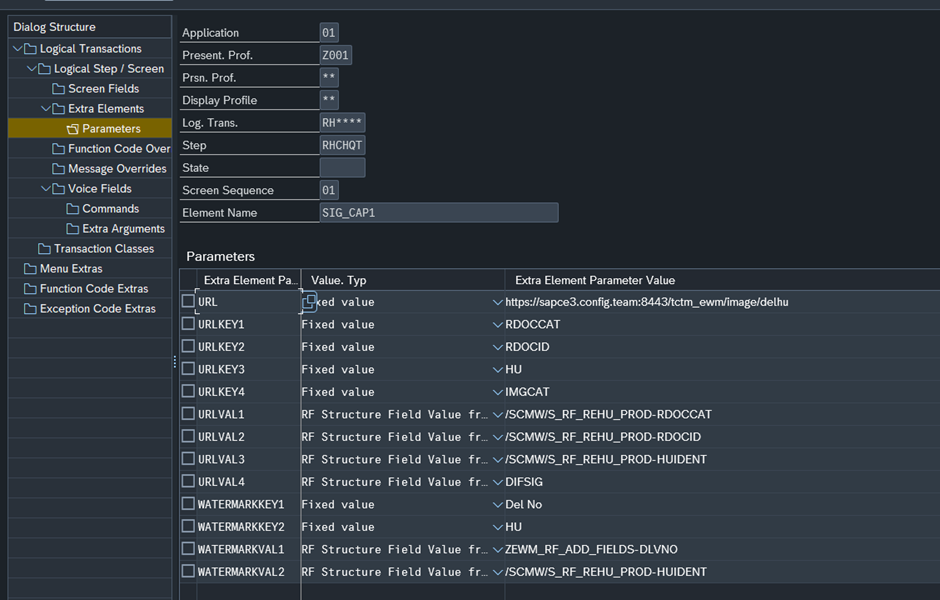The image size is (940, 600).
Task: Collapse the Voice Fields node
Action: pos(46,189)
